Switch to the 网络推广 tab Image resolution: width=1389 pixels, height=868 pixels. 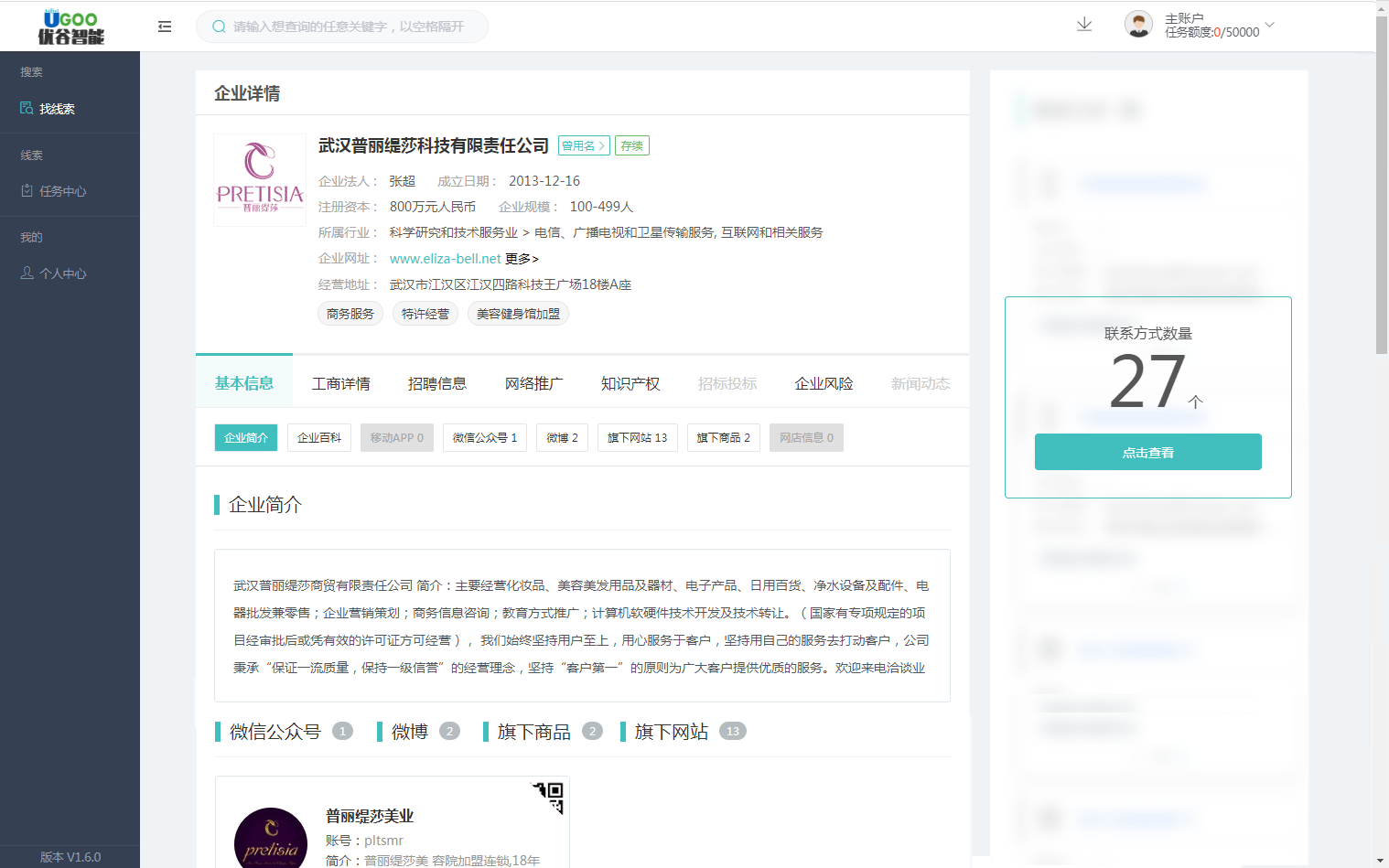click(x=534, y=383)
